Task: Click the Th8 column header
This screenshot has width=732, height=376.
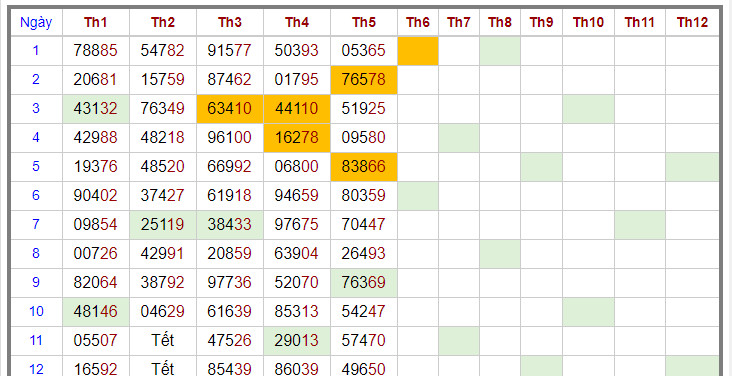Action: tap(500, 22)
